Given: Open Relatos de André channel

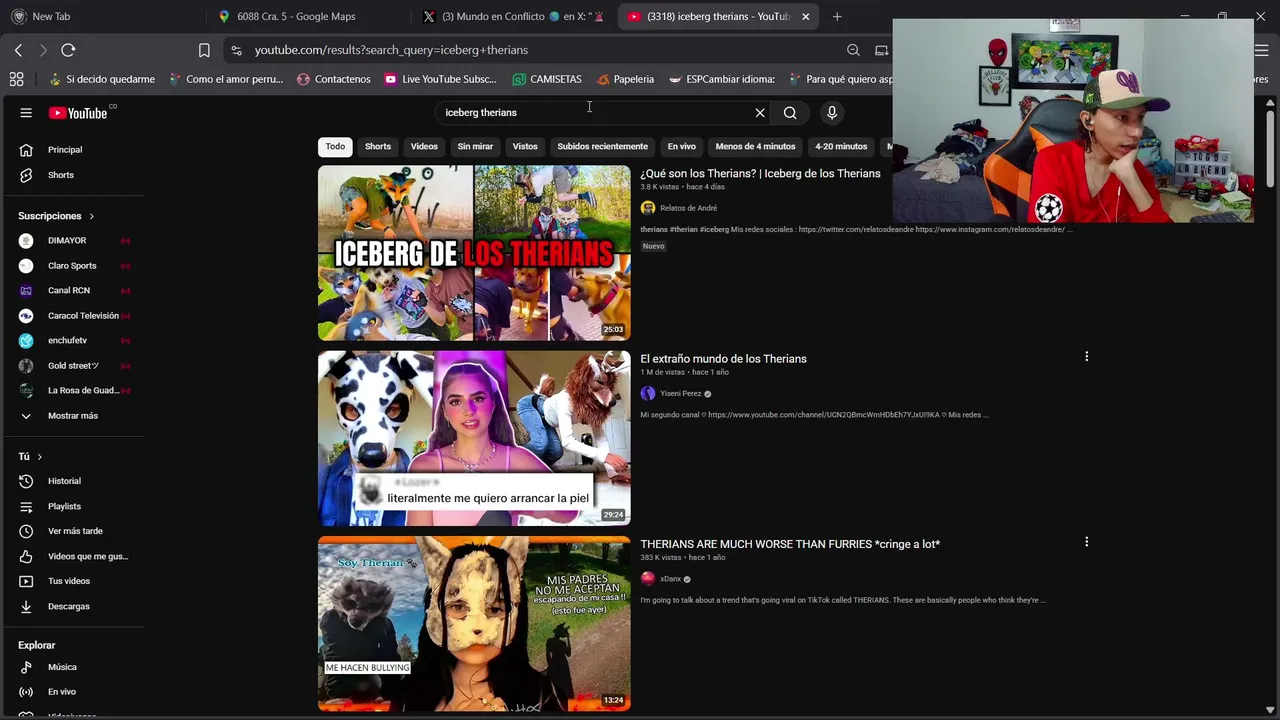Looking at the screenshot, I should click(688, 208).
